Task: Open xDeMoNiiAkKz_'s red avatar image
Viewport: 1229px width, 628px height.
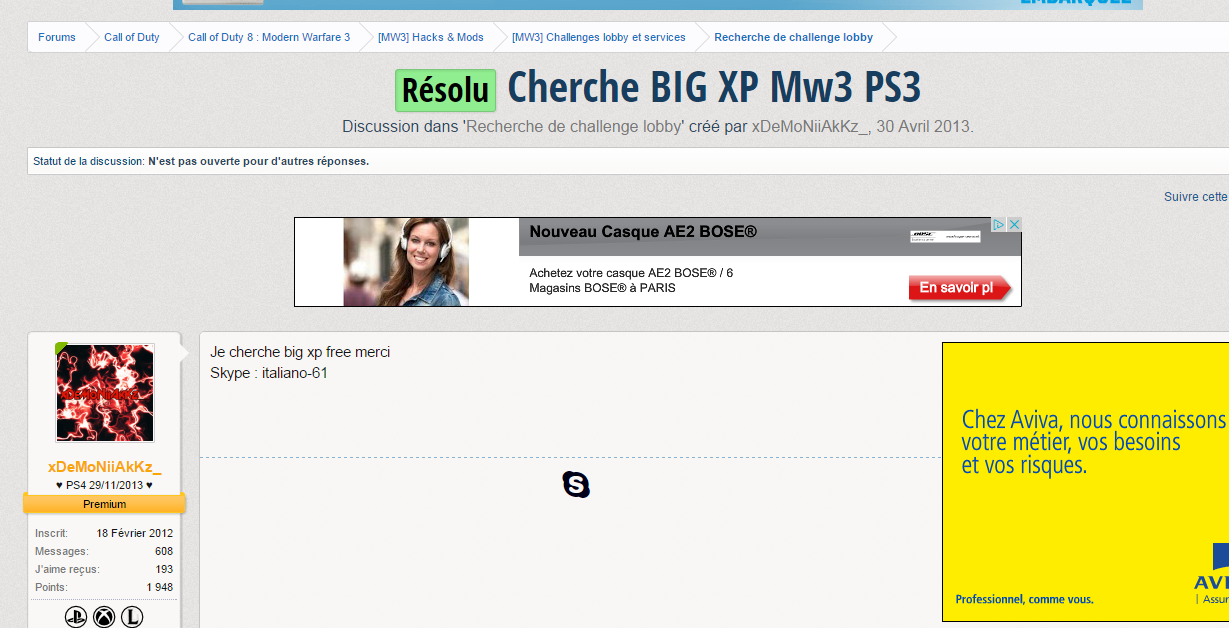Action: pyautogui.click(x=105, y=393)
